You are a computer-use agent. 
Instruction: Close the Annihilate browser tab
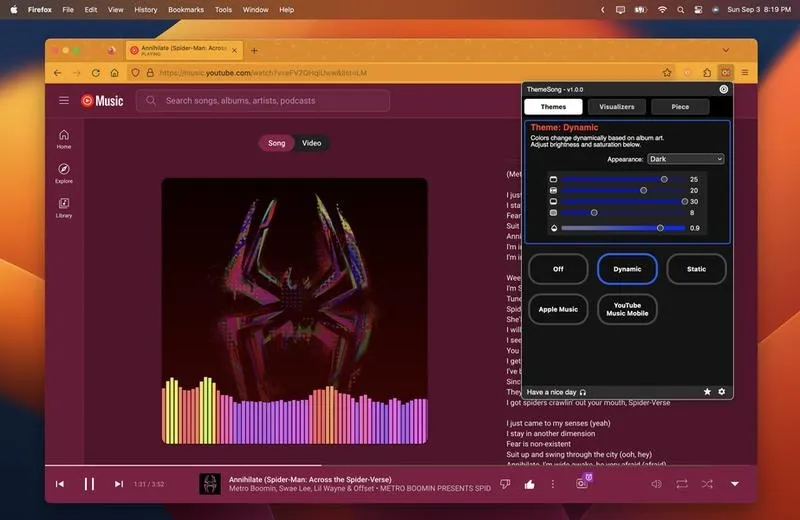234,51
